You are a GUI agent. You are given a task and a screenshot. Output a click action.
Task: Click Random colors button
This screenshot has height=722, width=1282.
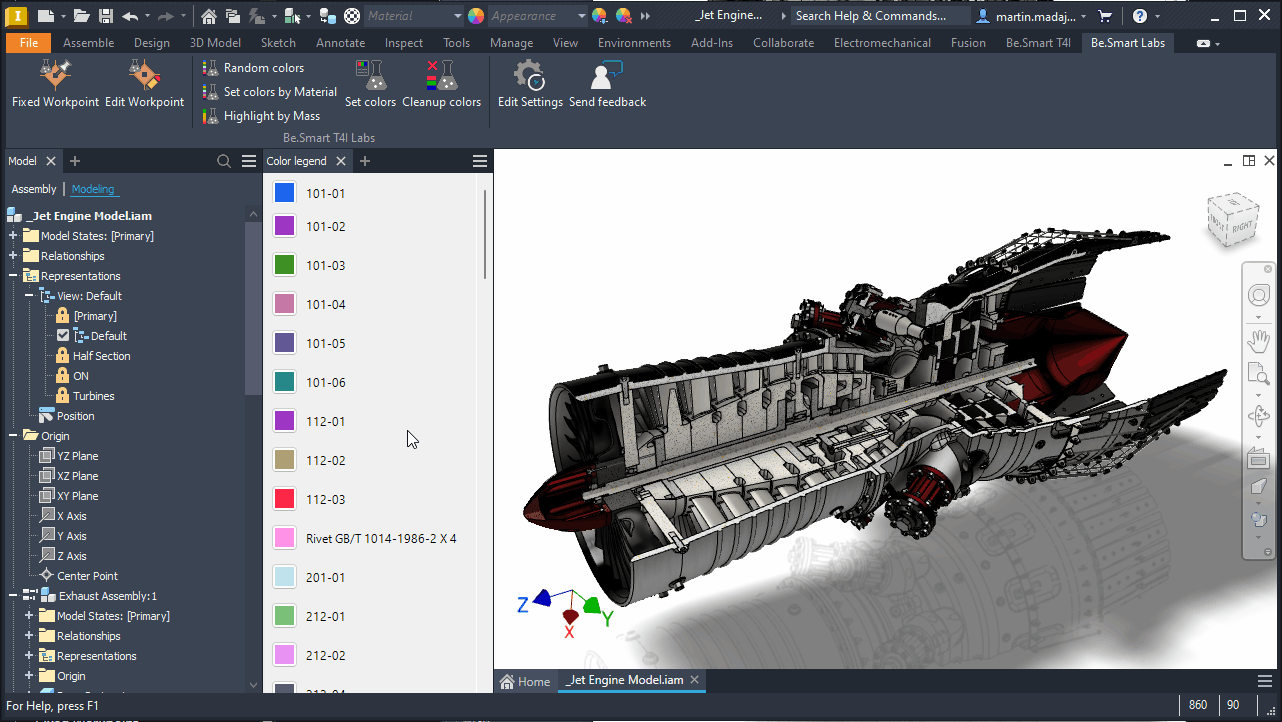pos(254,68)
